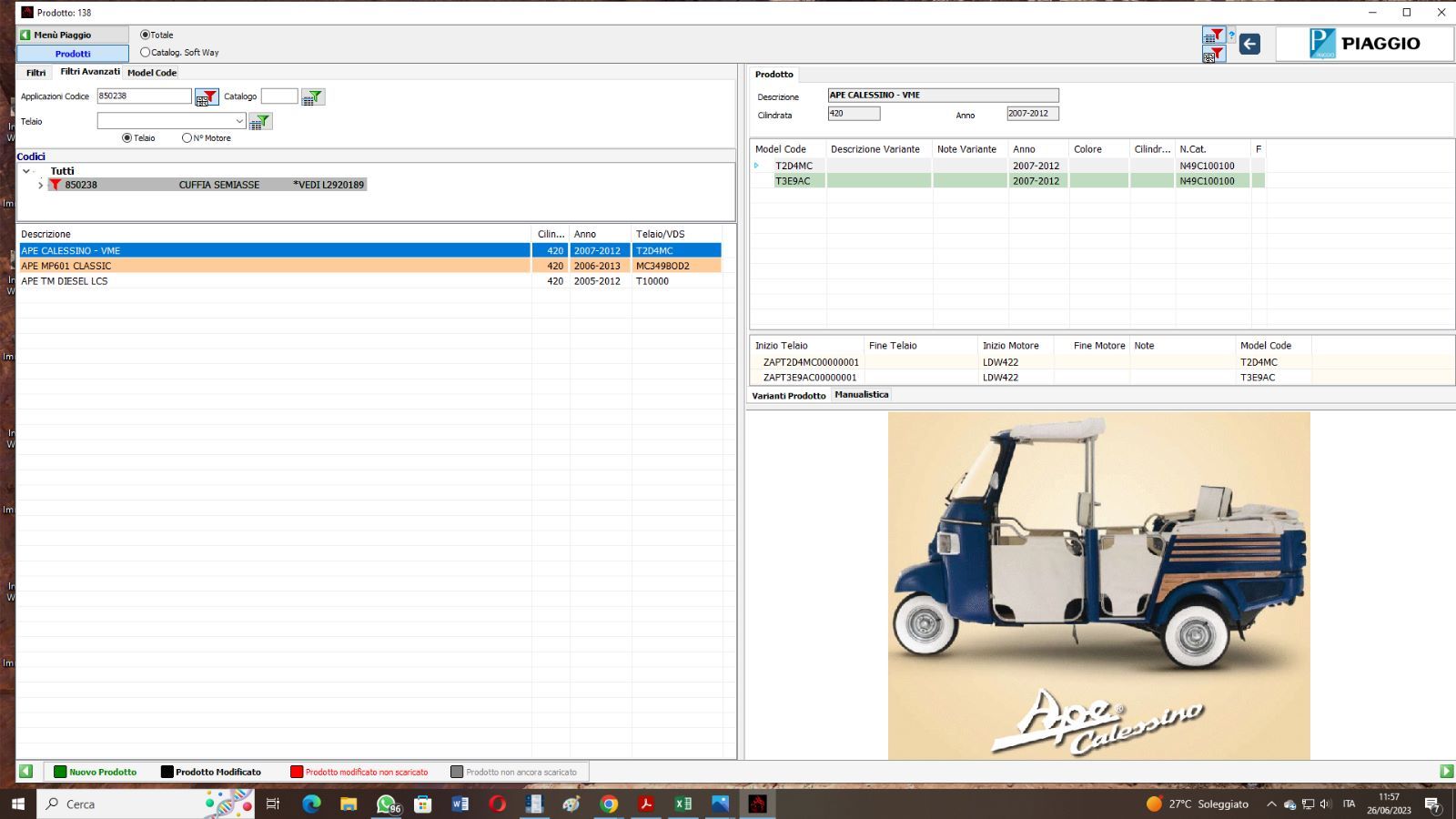This screenshot has height=819, width=1456.
Task: Click the blue back arrow icon
Action: click(1249, 44)
